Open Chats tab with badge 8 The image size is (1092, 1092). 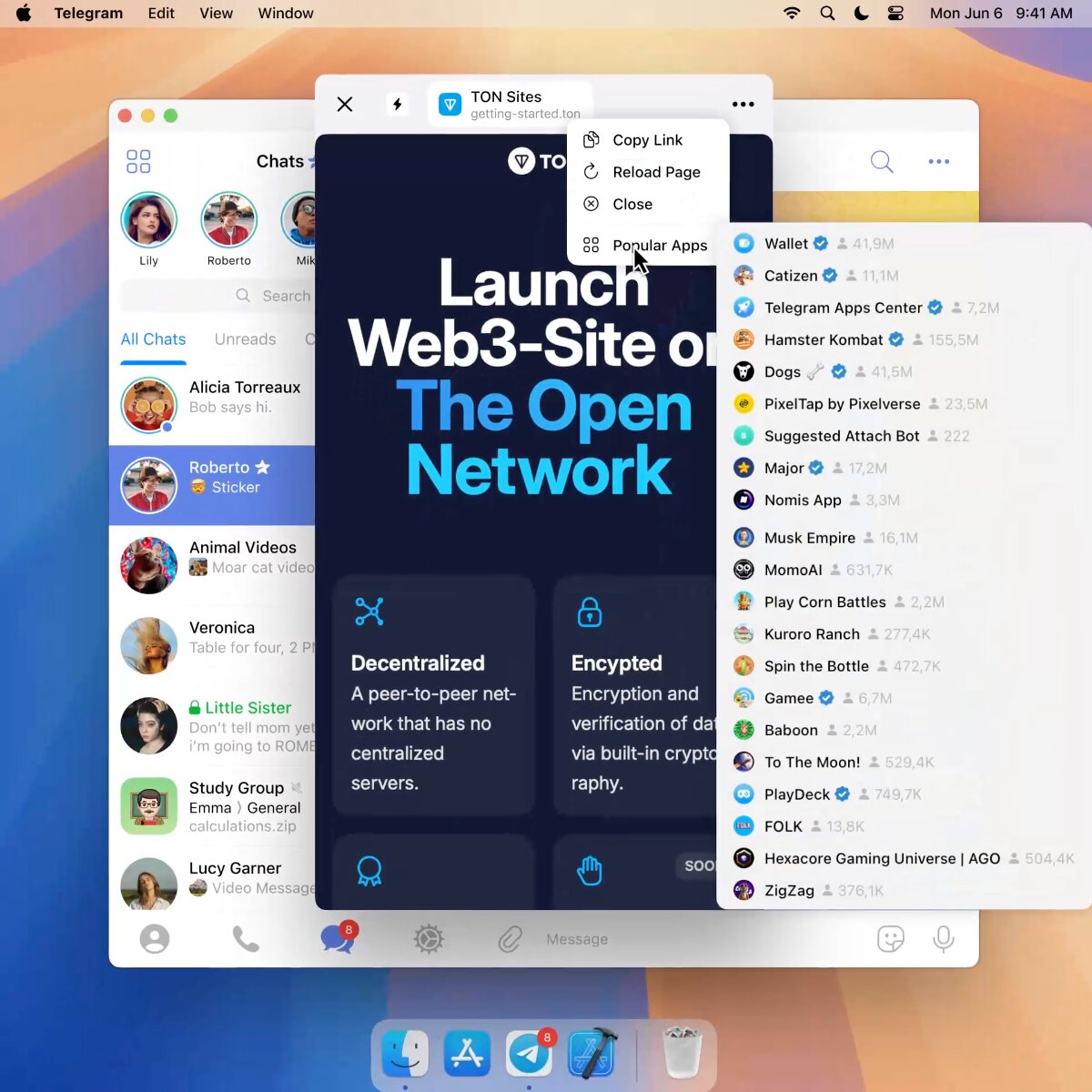click(x=338, y=937)
